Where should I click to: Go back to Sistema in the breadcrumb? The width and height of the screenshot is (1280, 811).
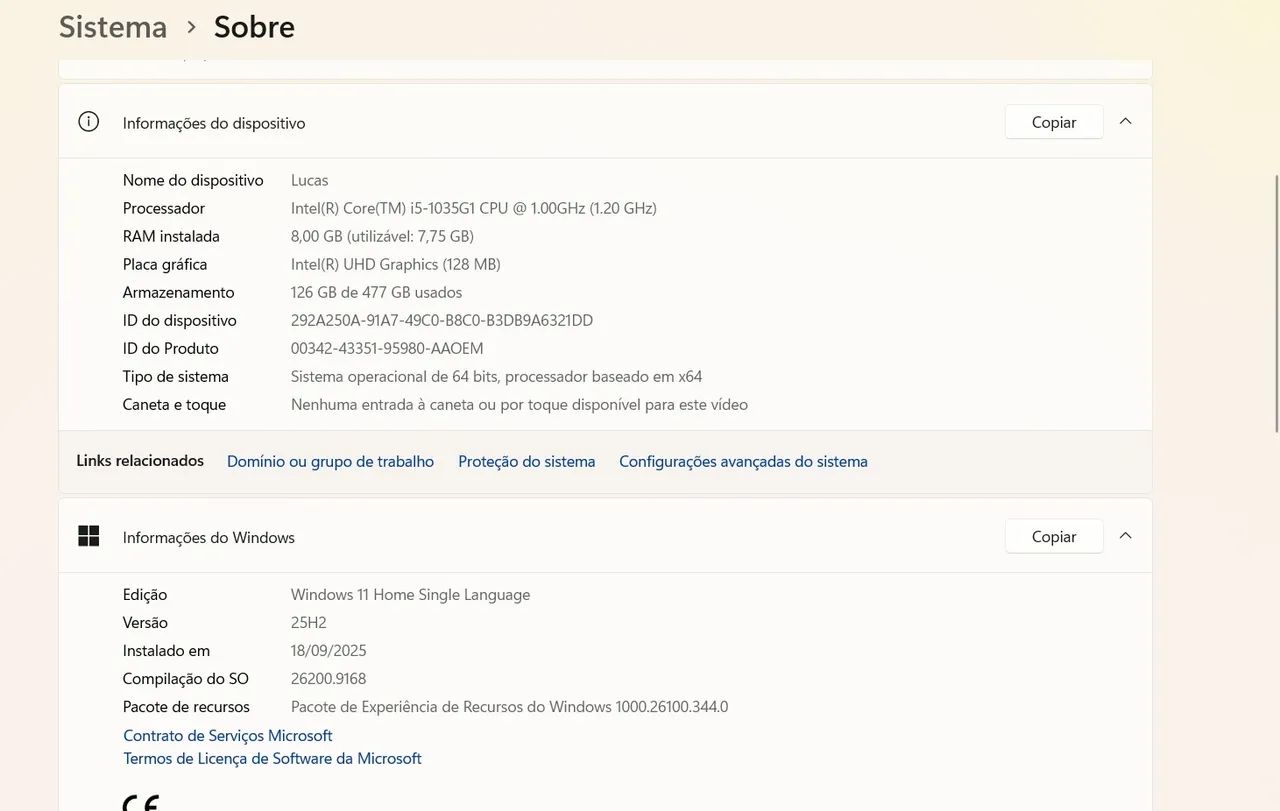click(x=113, y=27)
